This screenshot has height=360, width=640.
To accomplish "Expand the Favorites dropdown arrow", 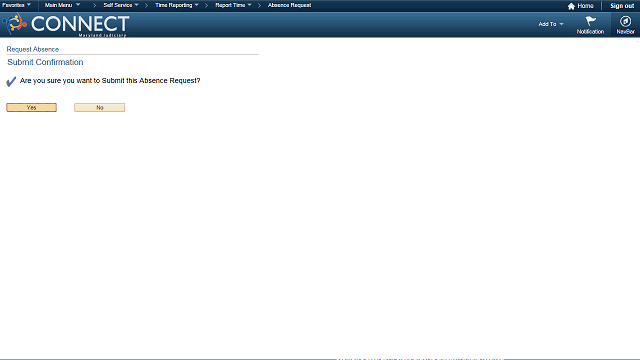I will pyautogui.click(x=29, y=5).
